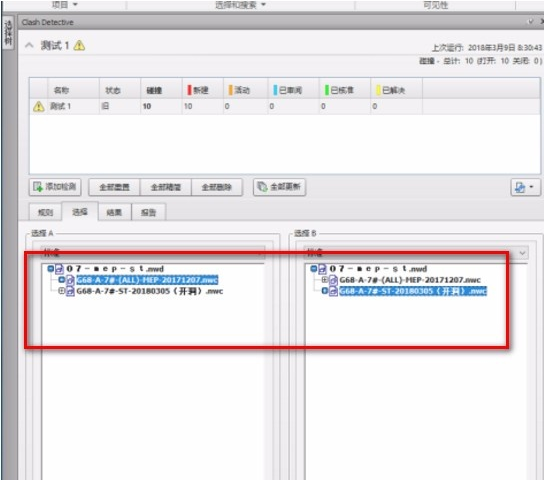Image resolution: width=548 pixels, height=480 pixels.
Task: Select G68-A-7#-ST-20180305 file in 选择 B
Action: (x=413, y=291)
